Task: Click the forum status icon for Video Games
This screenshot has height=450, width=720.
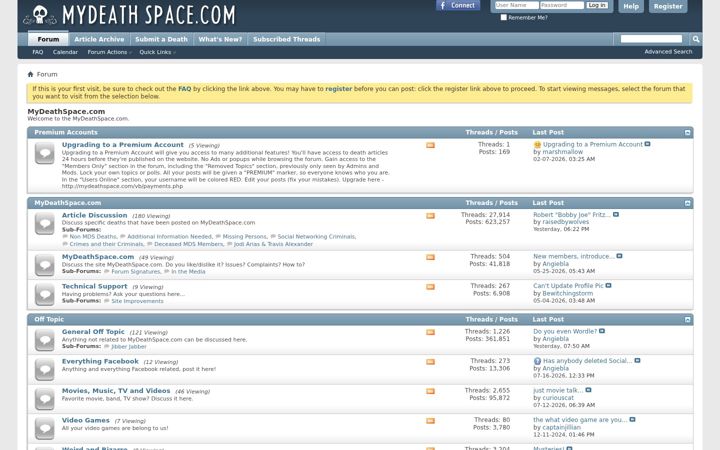Action: [x=45, y=428]
